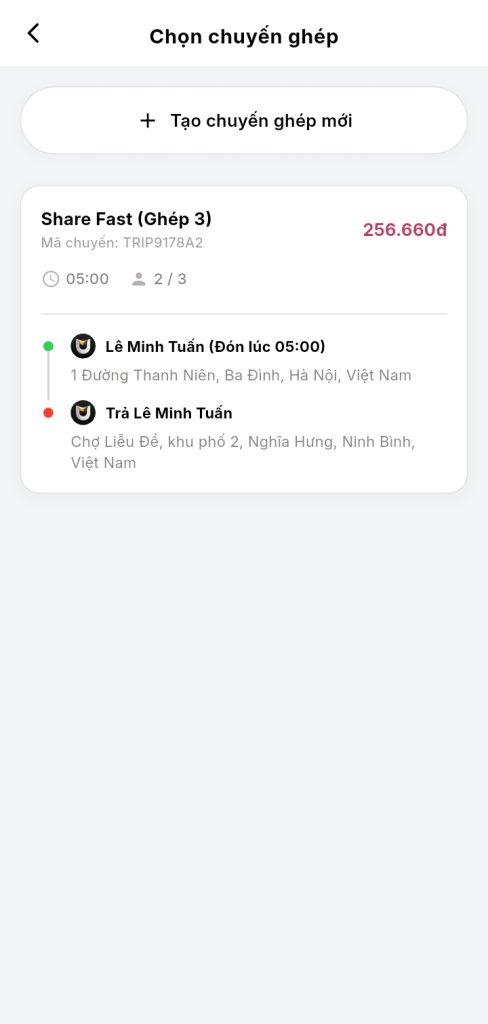Click the 2 / 3 seat count
The height and width of the screenshot is (1024, 488).
tap(170, 280)
